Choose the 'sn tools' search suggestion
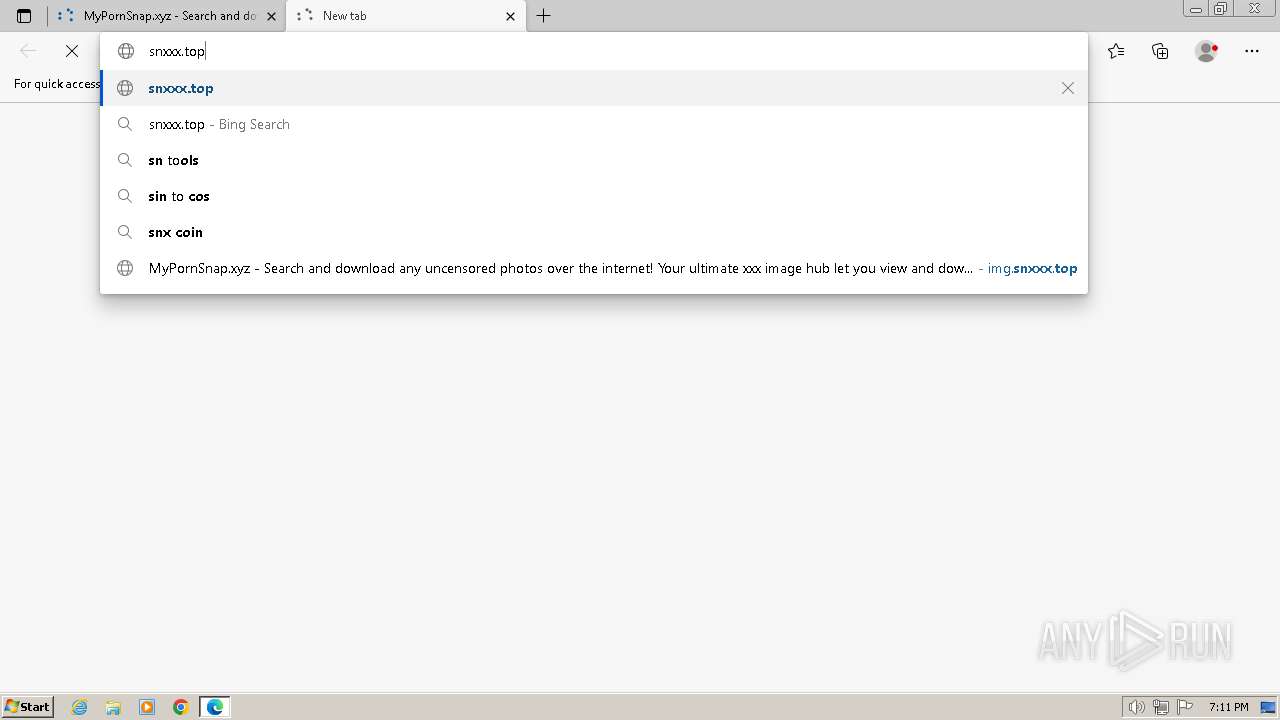This screenshot has height=720, width=1280. (594, 160)
